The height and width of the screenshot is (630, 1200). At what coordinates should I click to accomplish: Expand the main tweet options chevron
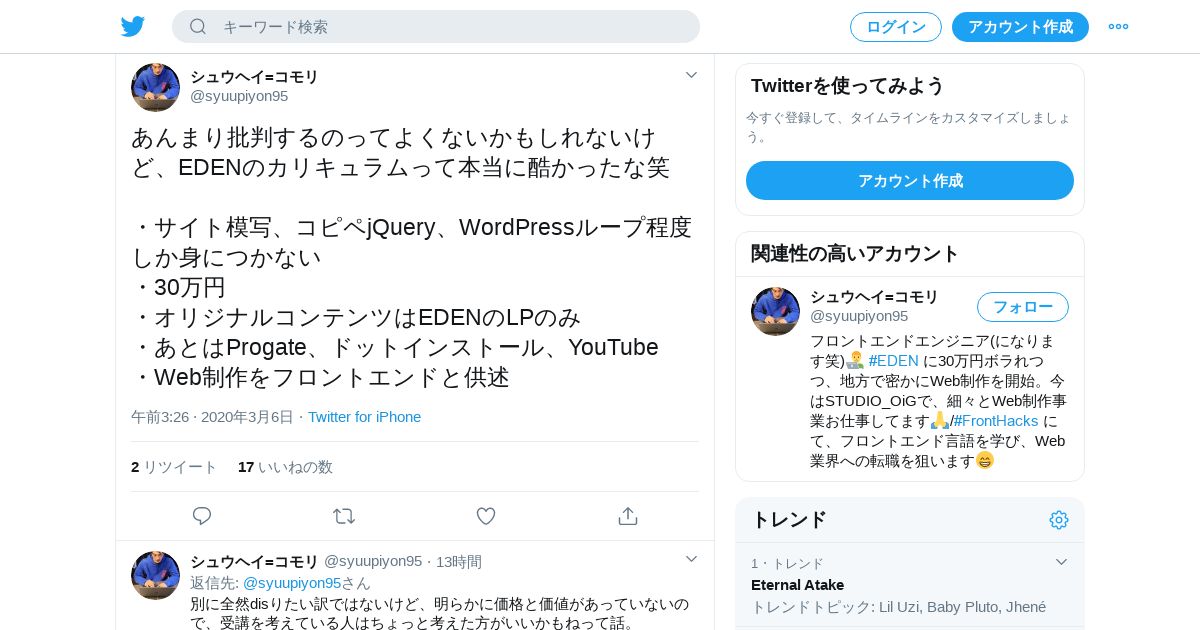pos(691,75)
